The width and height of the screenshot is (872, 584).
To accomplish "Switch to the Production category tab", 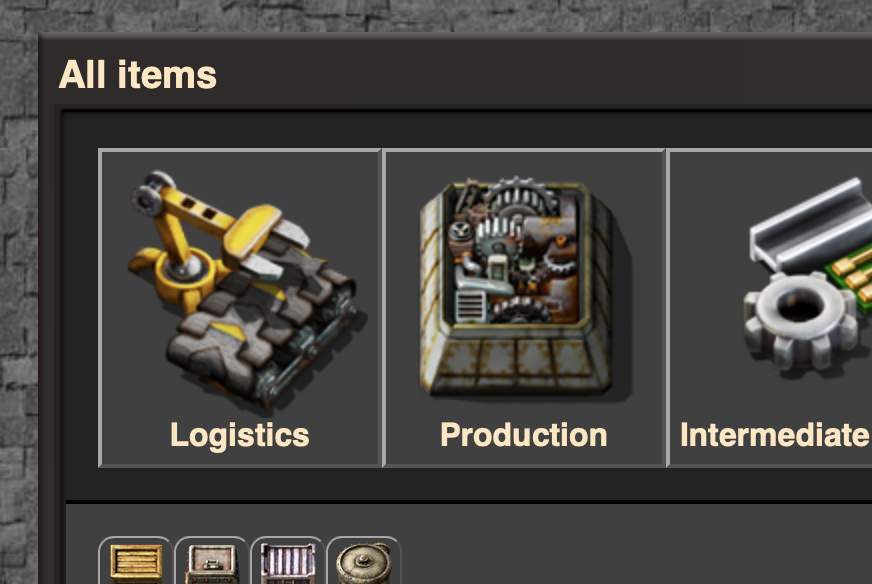I will pyautogui.click(x=524, y=308).
